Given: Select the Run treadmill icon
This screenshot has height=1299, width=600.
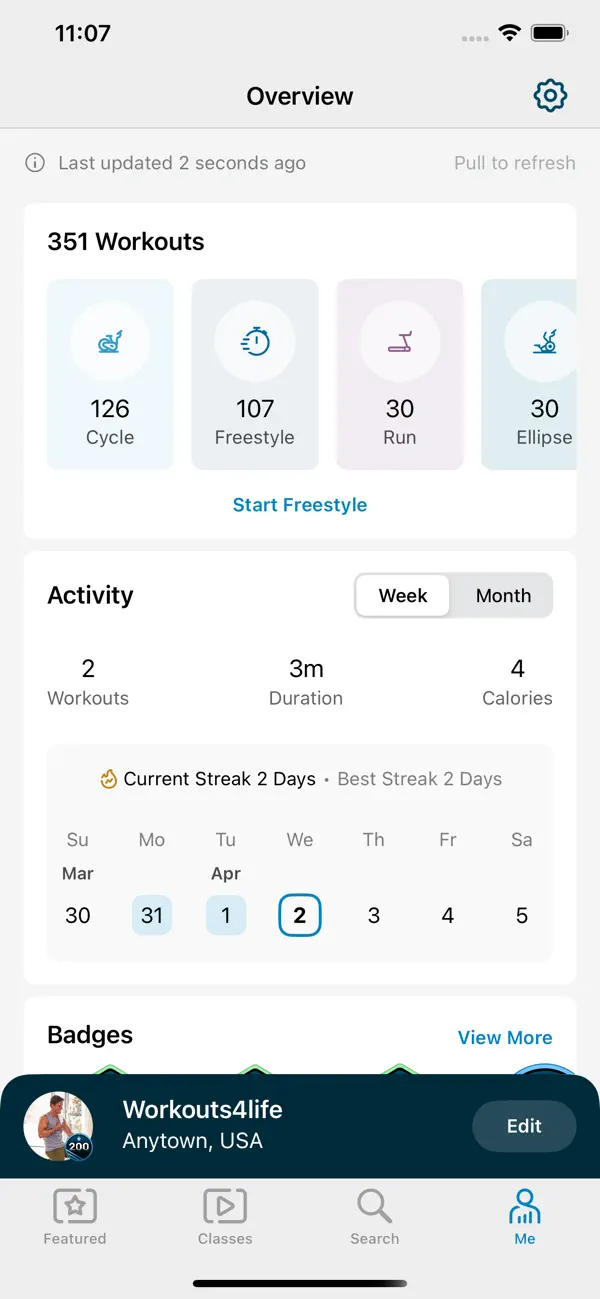Looking at the screenshot, I should point(400,340).
